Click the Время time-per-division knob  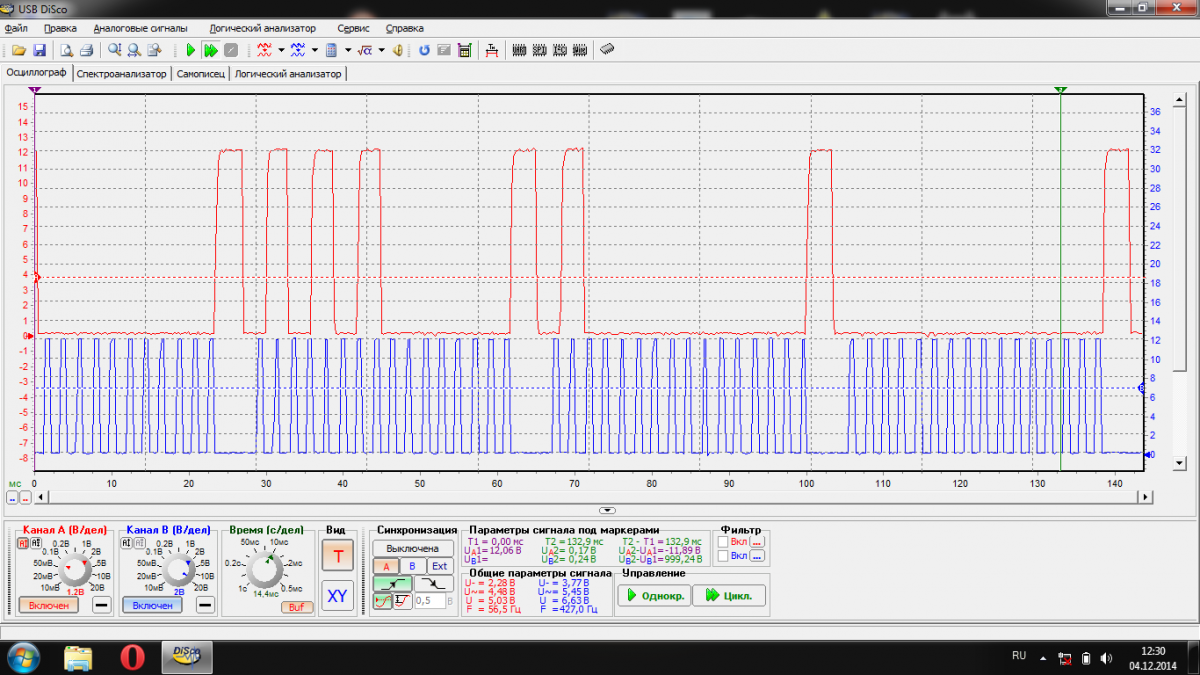point(265,571)
